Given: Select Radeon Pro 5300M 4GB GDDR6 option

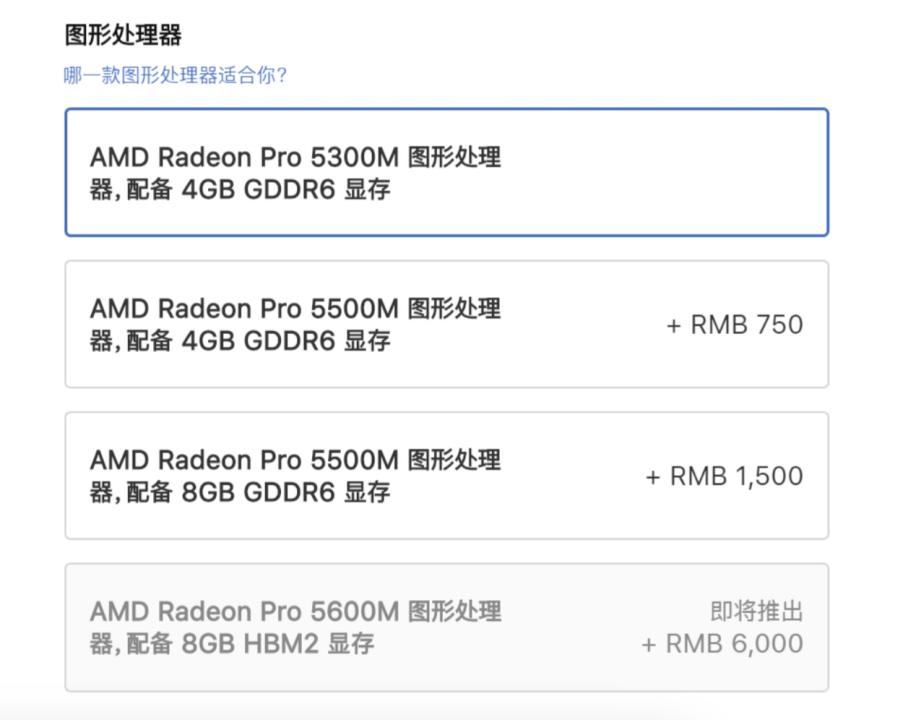Looking at the screenshot, I should 446,172.
